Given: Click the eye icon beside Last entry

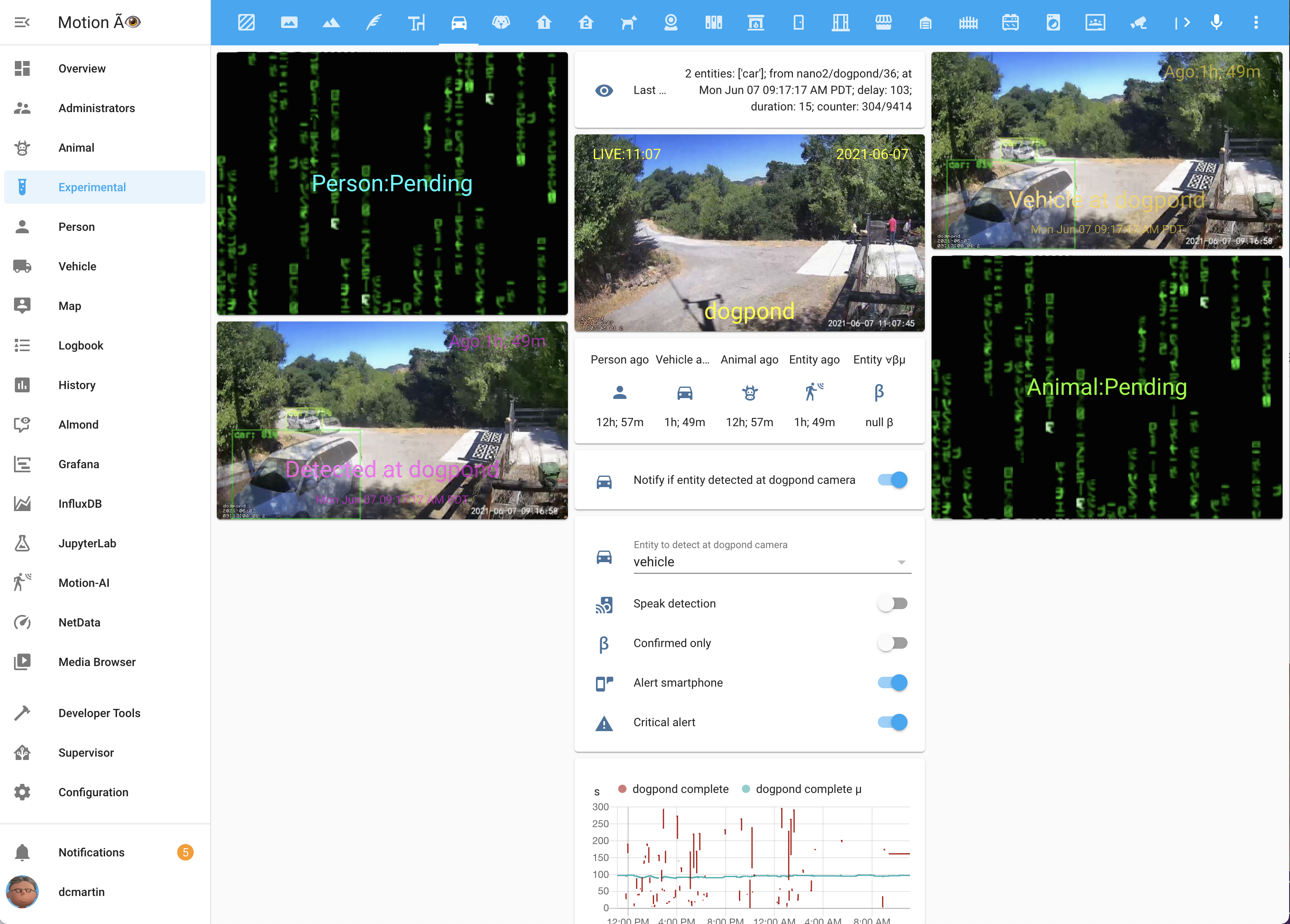Looking at the screenshot, I should point(603,90).
